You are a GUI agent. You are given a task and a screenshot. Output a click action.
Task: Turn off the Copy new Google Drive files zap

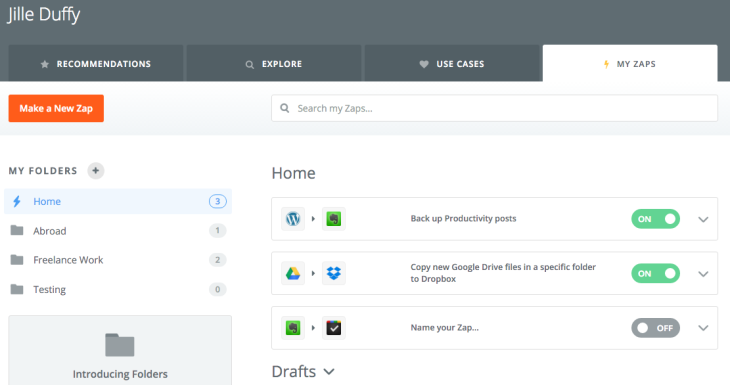[656, 273]
